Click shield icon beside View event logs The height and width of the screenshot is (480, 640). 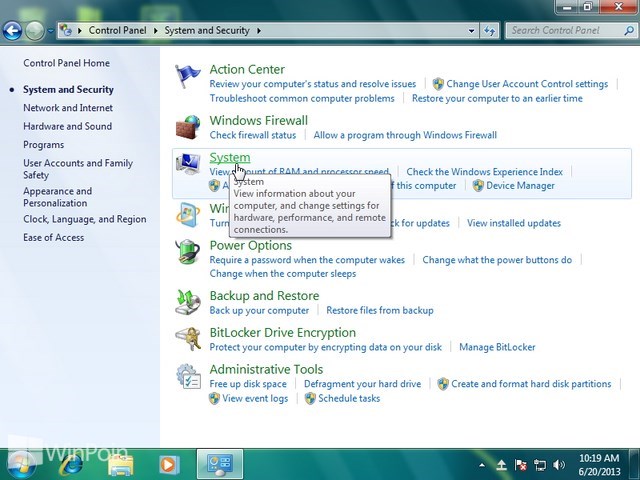[214, 398]
